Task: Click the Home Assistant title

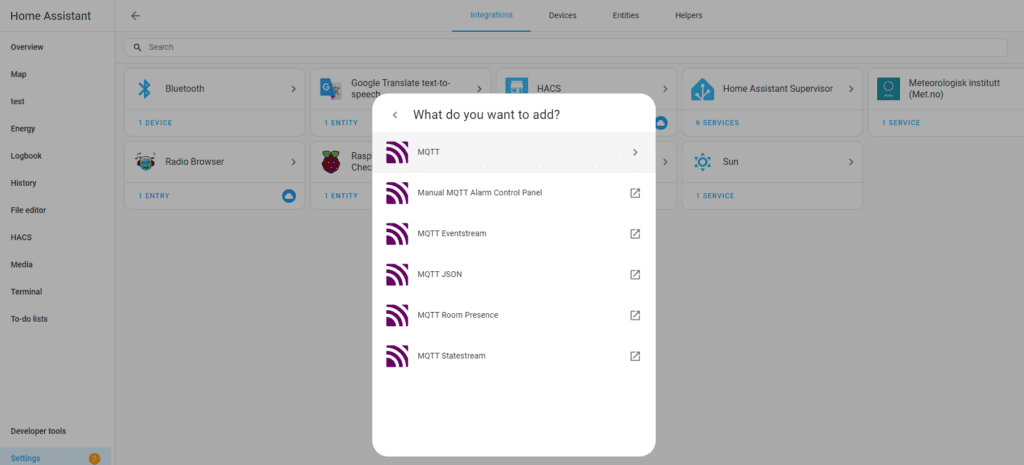Action: pos(50,16)
